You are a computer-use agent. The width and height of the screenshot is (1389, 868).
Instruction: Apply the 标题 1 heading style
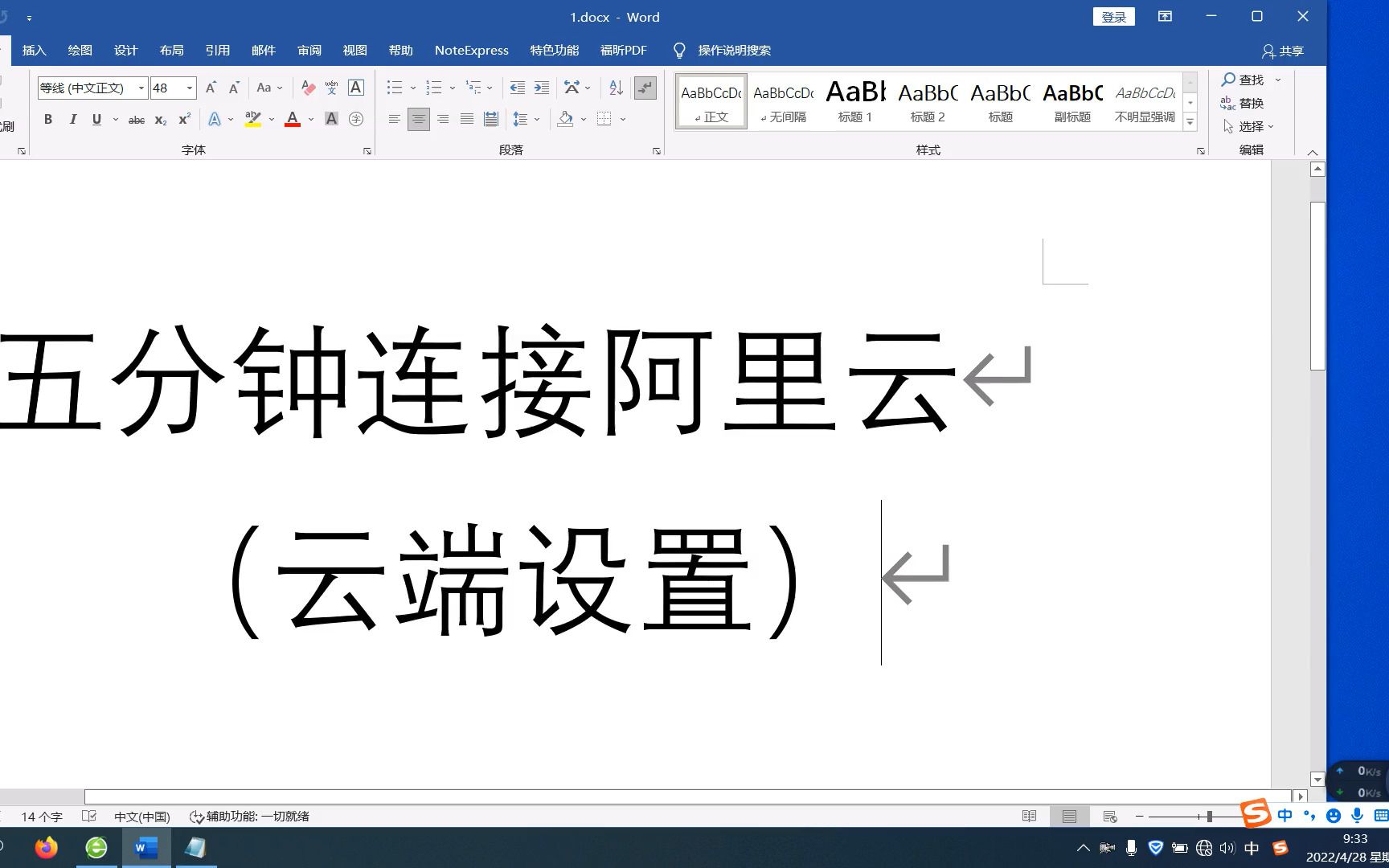tap(856, 101)
